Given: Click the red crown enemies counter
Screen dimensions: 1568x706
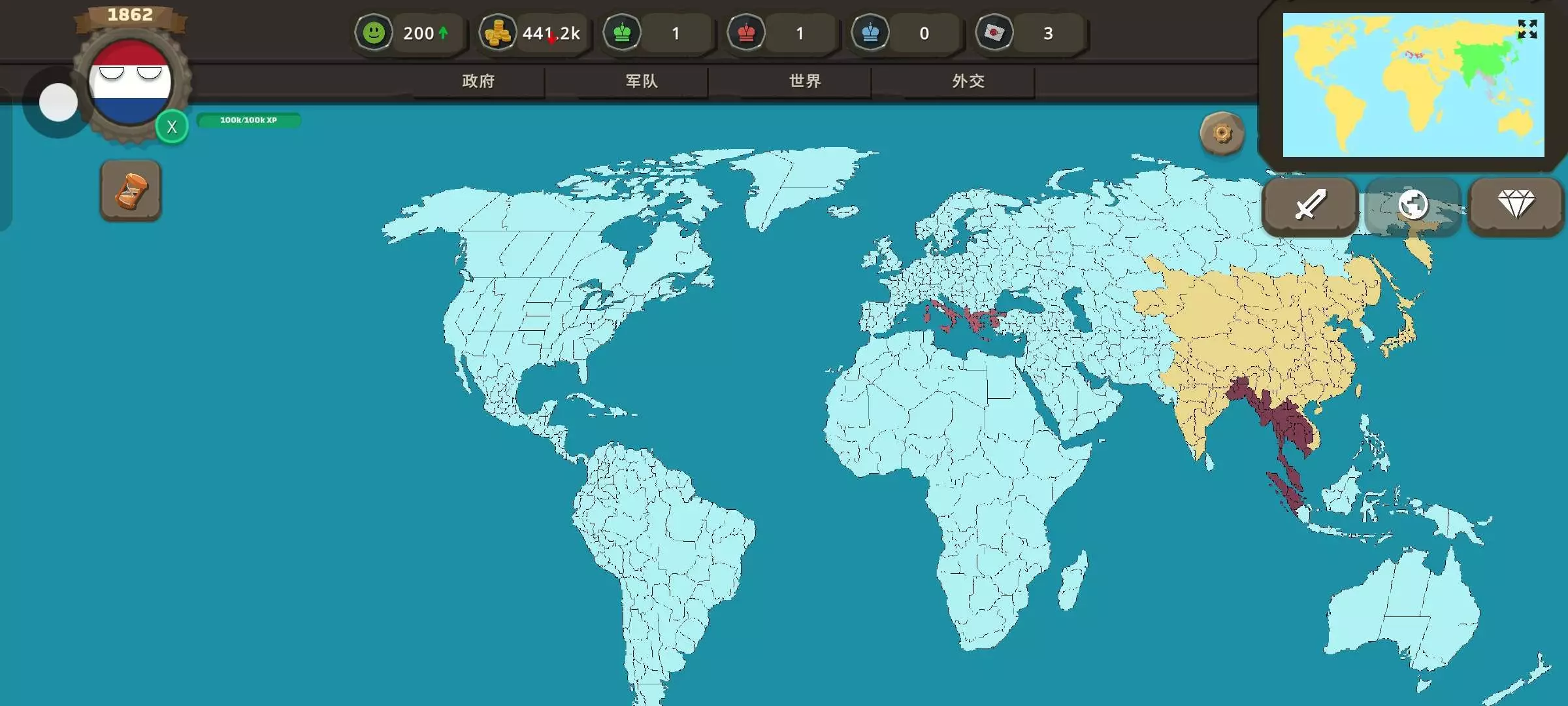Looking at the screenshot, I should tap(746, 33).
